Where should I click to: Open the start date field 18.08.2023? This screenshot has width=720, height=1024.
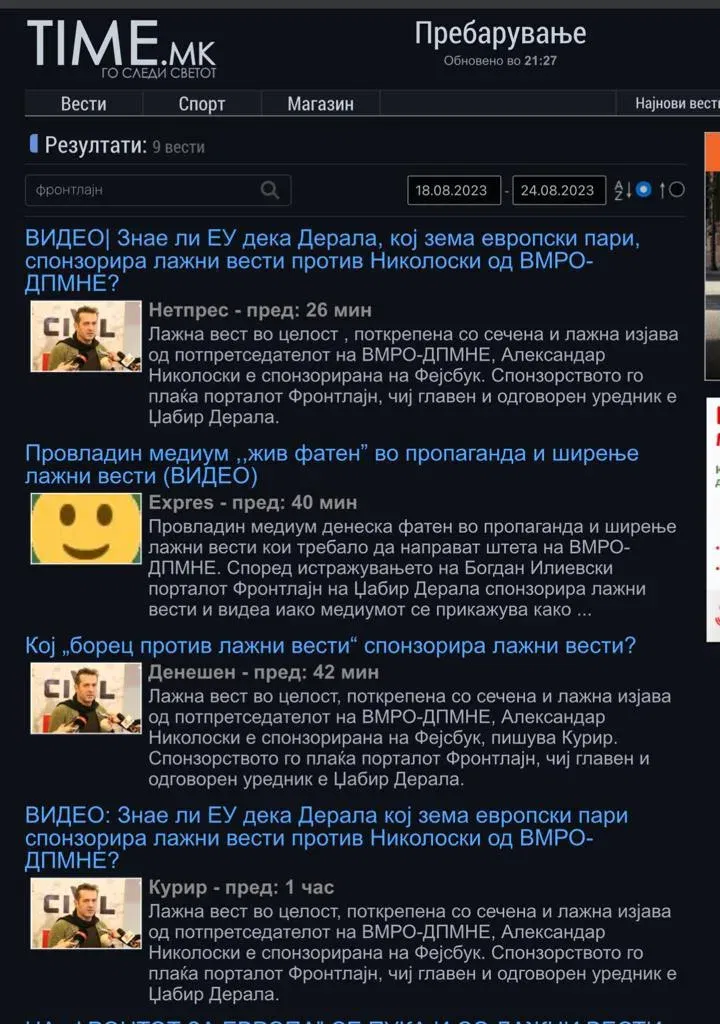point(454,190)
